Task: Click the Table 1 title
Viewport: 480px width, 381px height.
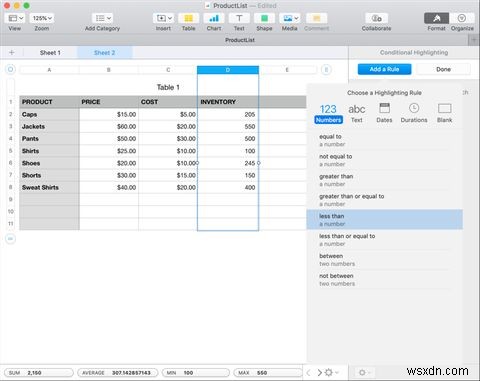Action: (168, 87)
